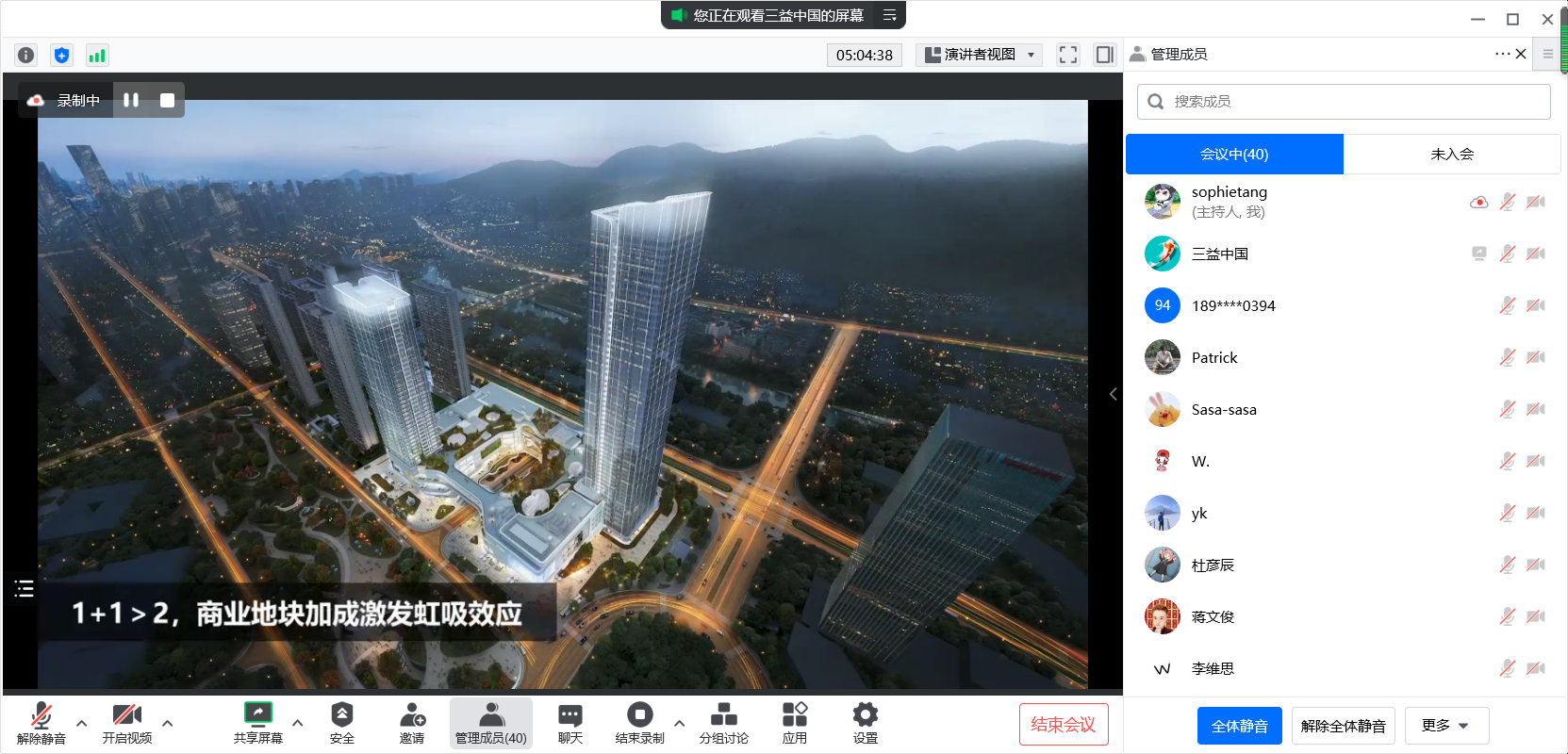Click the shared screen slide image
Screen dimensions: 1568x754
(x=563, y=394)
